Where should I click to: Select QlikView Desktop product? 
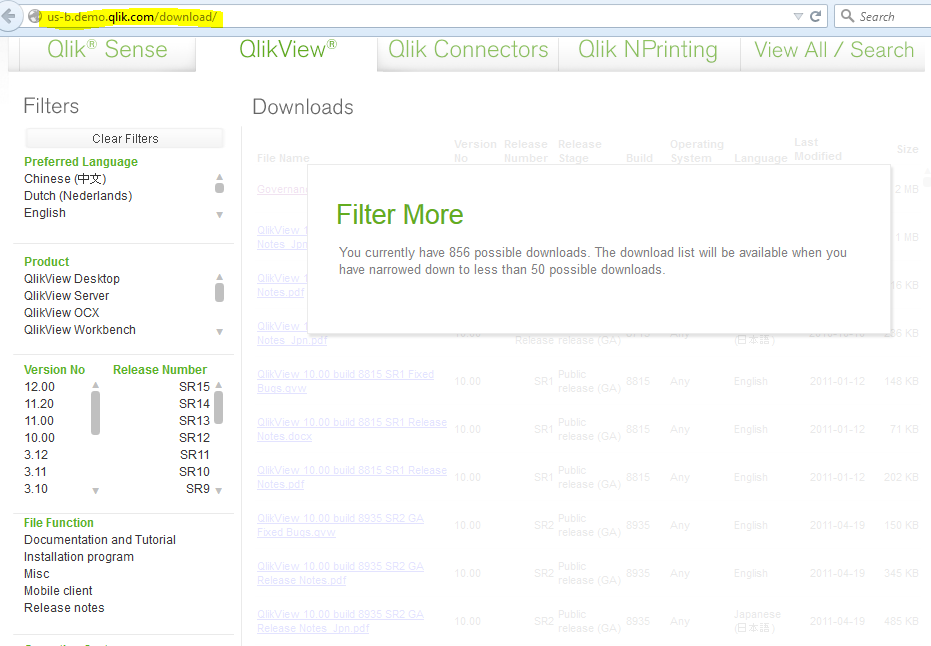[72, 278]
